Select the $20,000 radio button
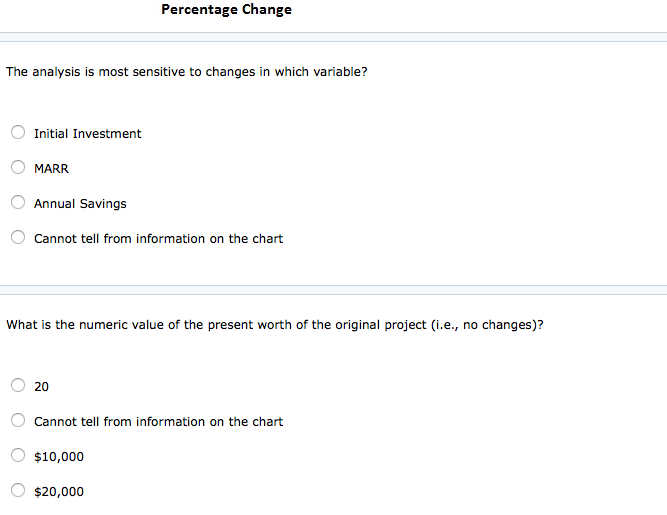 [x=18, y=490]
